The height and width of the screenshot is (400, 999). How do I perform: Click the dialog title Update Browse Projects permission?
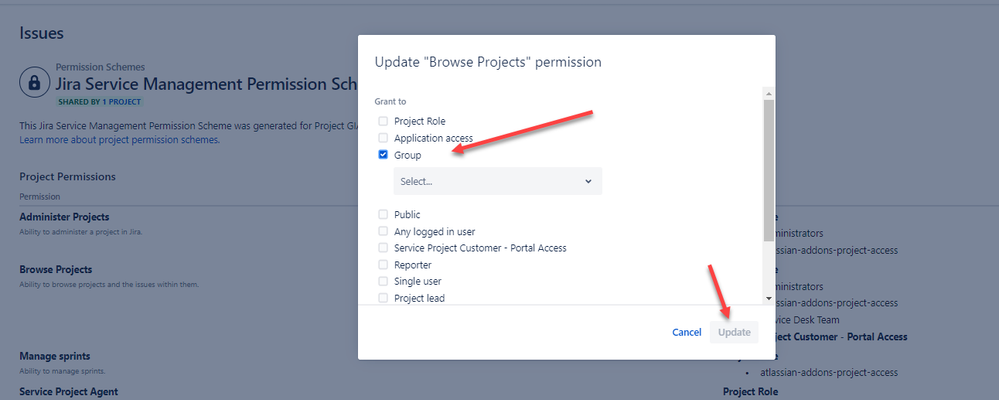pyautogui.click(x=488, y=62)
